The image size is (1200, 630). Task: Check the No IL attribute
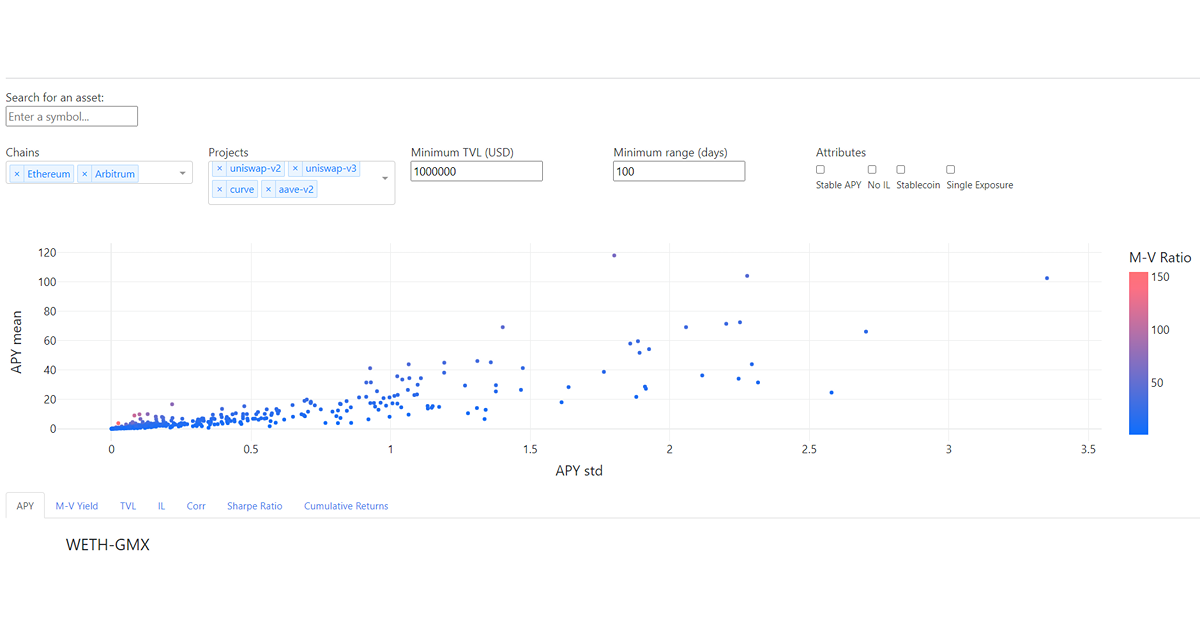pyautogui.click(x=872, y=170)
